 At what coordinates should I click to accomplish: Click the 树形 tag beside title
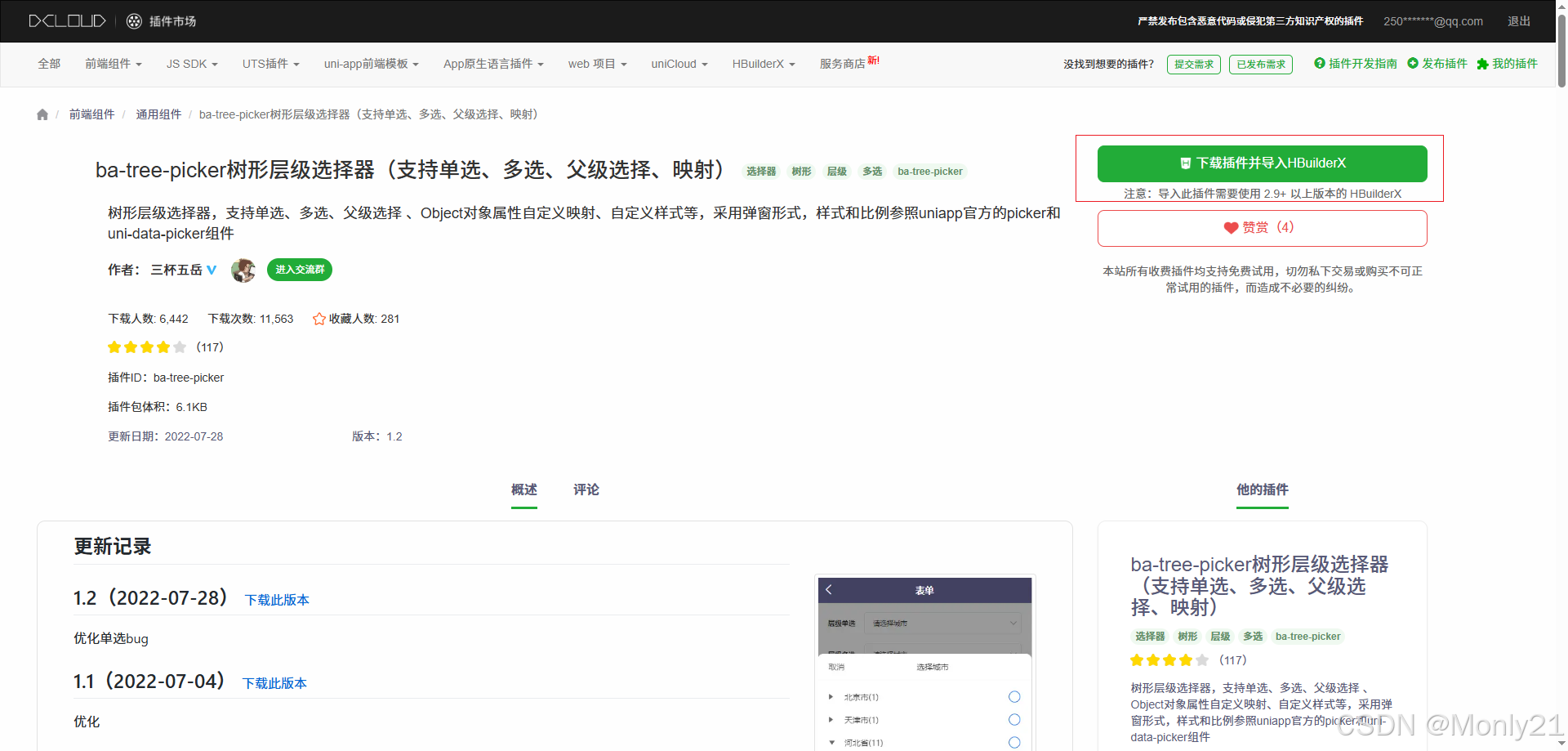802,172
